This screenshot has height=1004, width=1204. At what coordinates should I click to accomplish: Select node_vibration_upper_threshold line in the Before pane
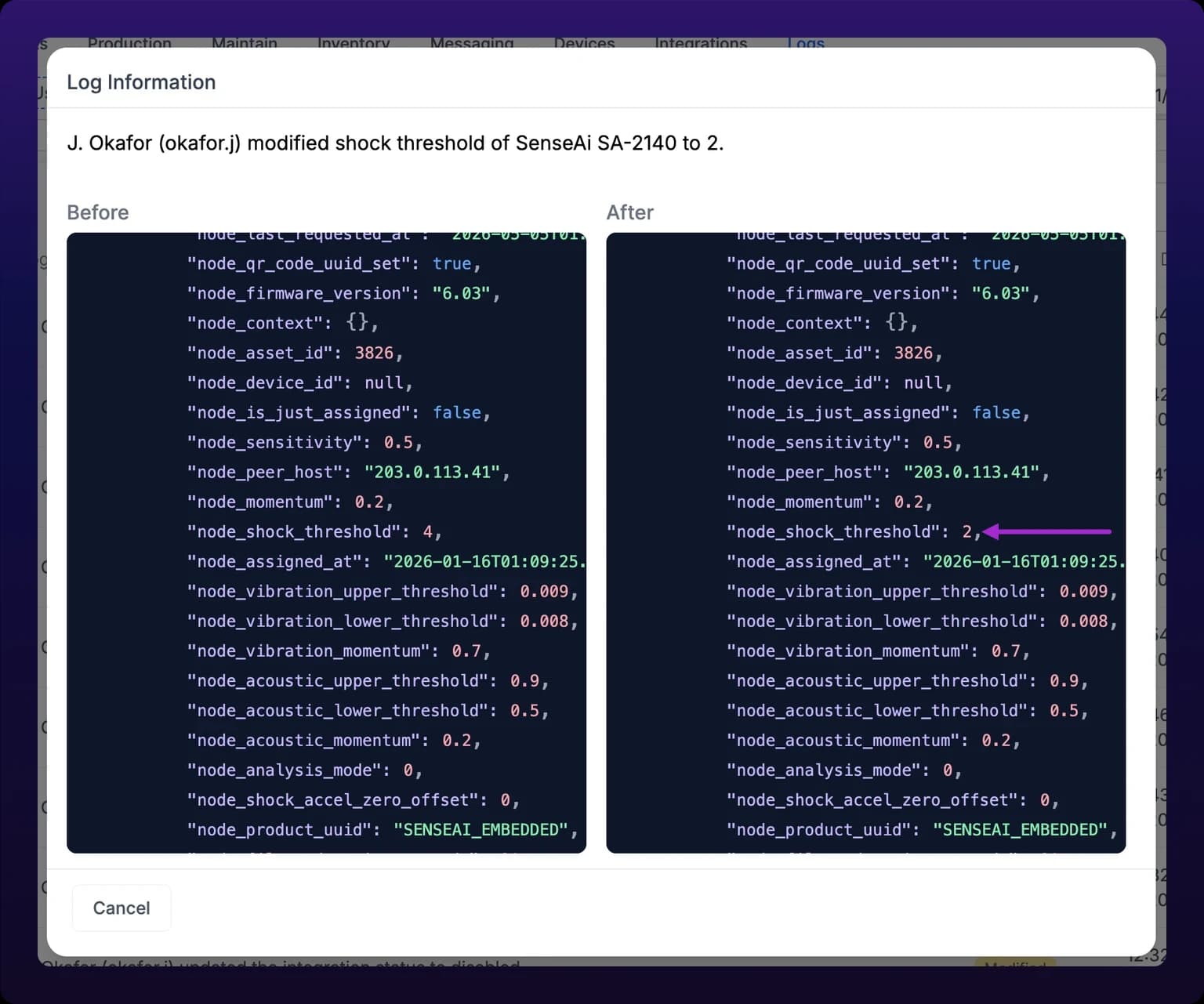pyautogui.click(x=383, y=592)
